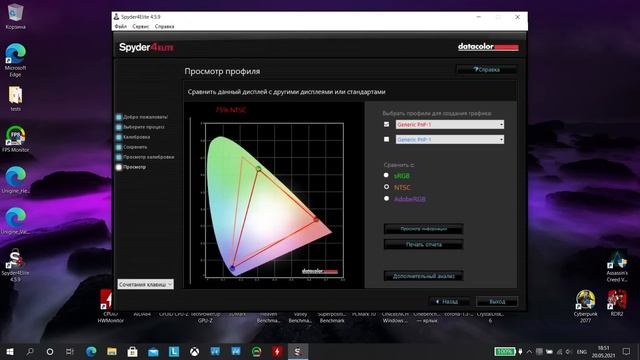This screenshot has height=360, width=640.
Task: Open the Assassin's Creed V... desktop shortcut
Action: tap(617, 266)
